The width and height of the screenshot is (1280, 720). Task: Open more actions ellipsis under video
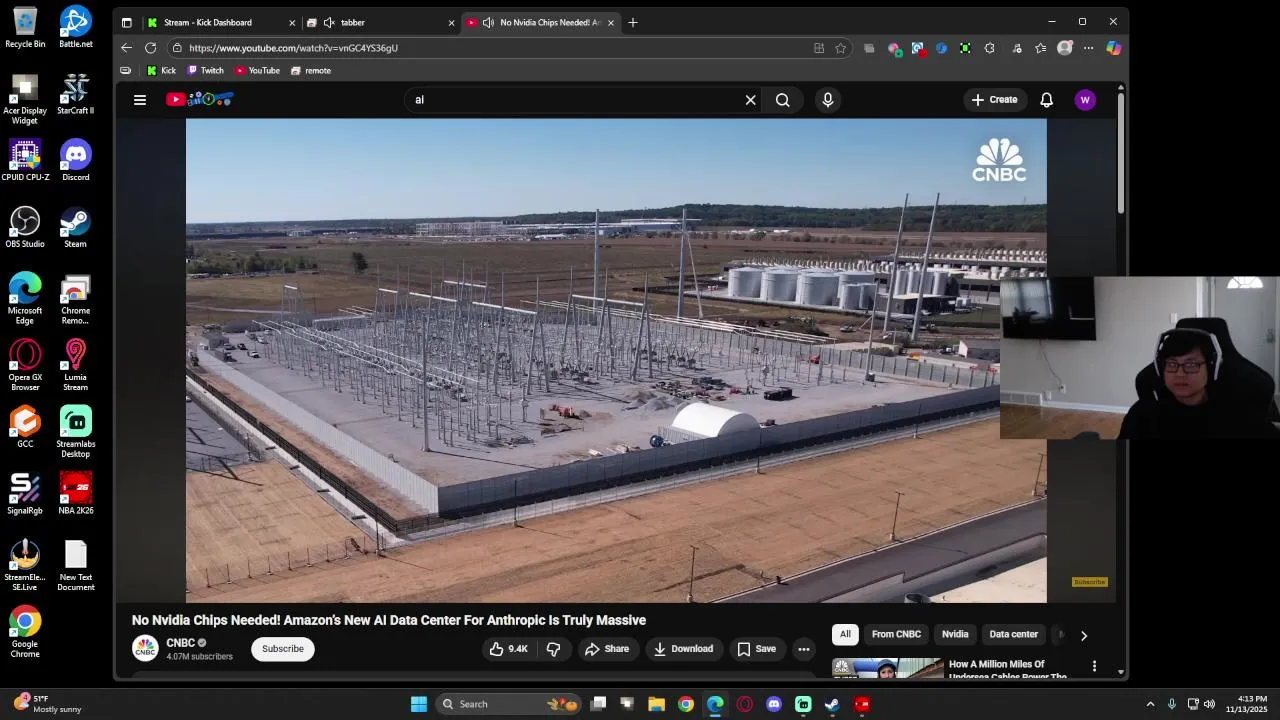click(x=803, y=649)
